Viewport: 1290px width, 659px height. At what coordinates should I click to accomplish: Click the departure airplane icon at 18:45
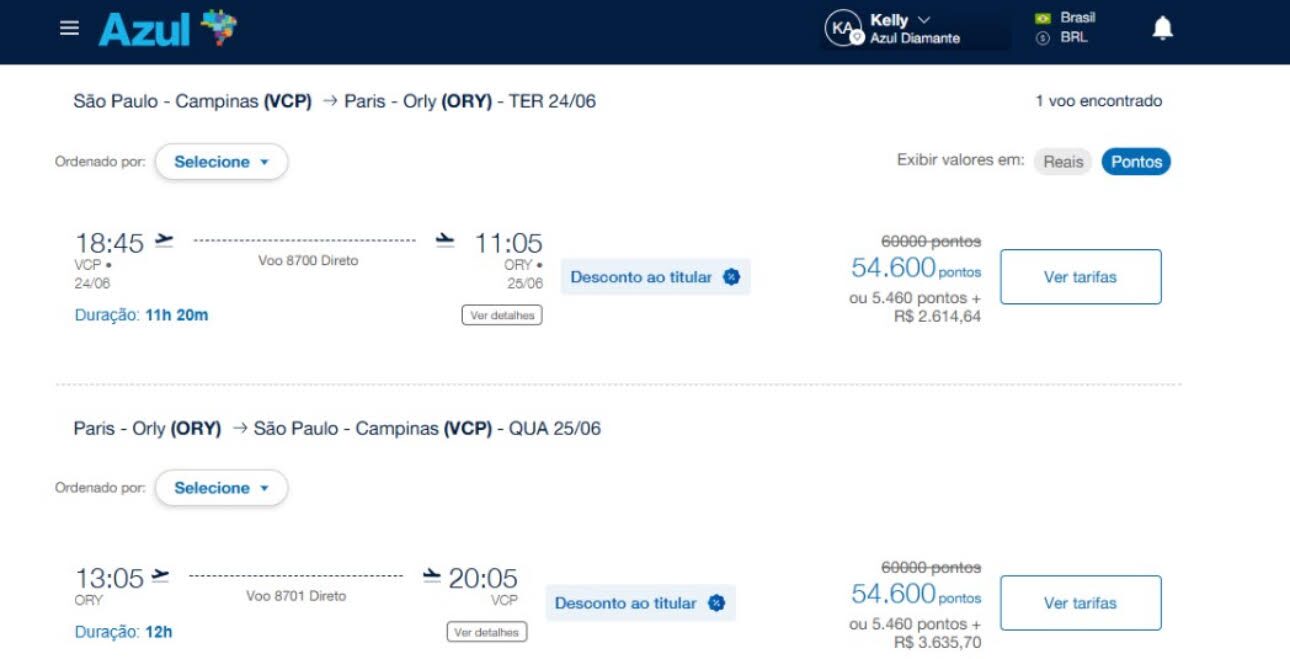(x=164, y=241)
